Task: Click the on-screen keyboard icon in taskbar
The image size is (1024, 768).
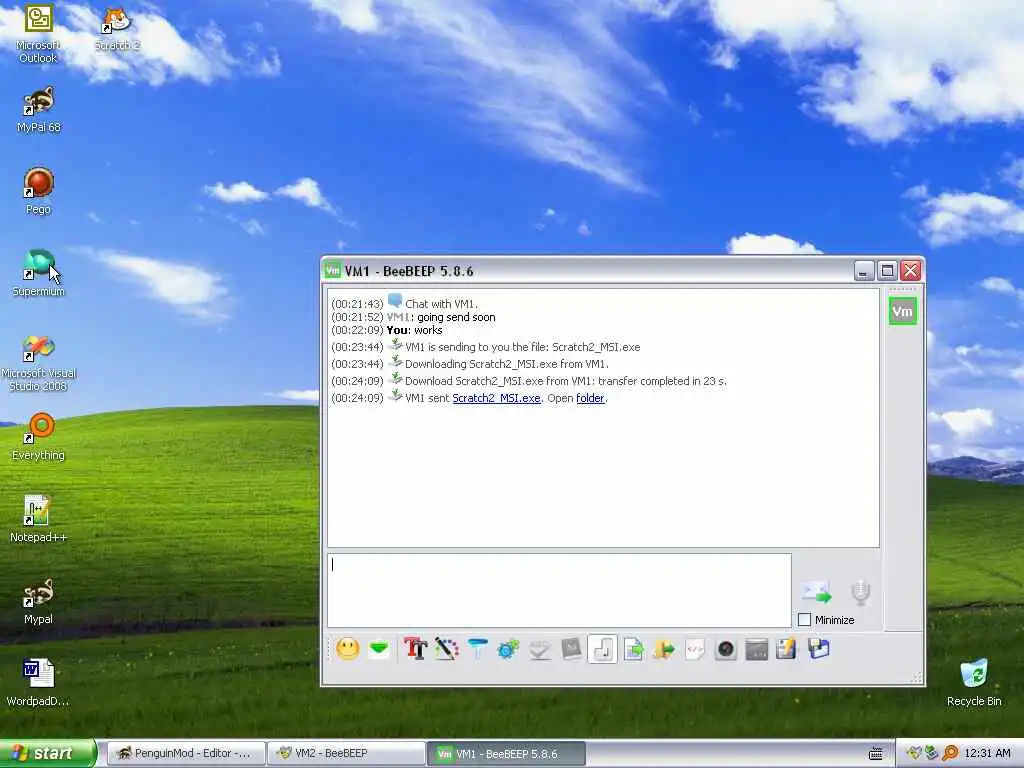Action: coord(876,754)
